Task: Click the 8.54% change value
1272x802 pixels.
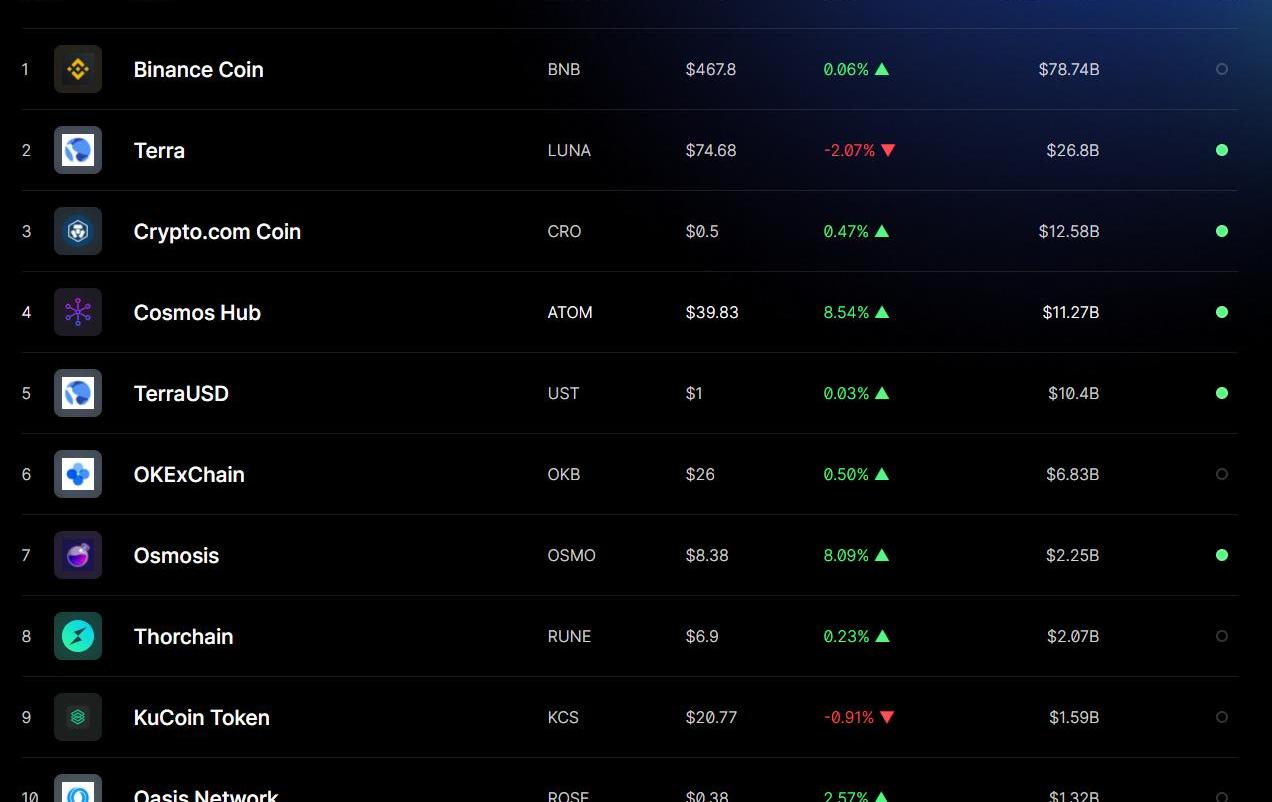Action: click(x=846, y=312)
